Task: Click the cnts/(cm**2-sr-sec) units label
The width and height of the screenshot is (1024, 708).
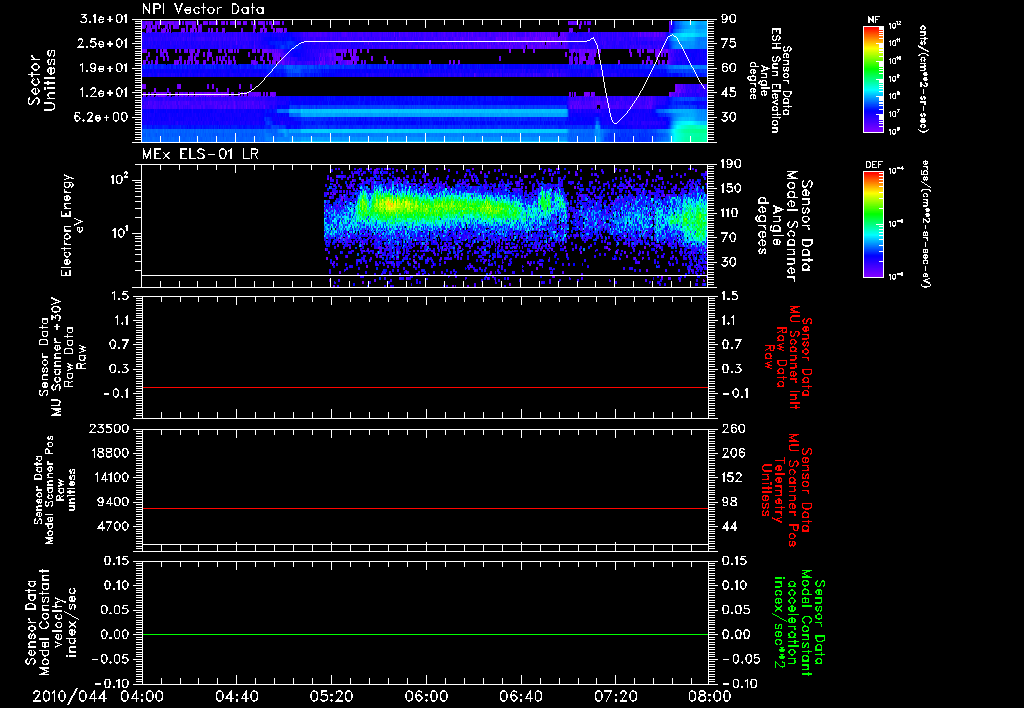Action: pos(923,78)
